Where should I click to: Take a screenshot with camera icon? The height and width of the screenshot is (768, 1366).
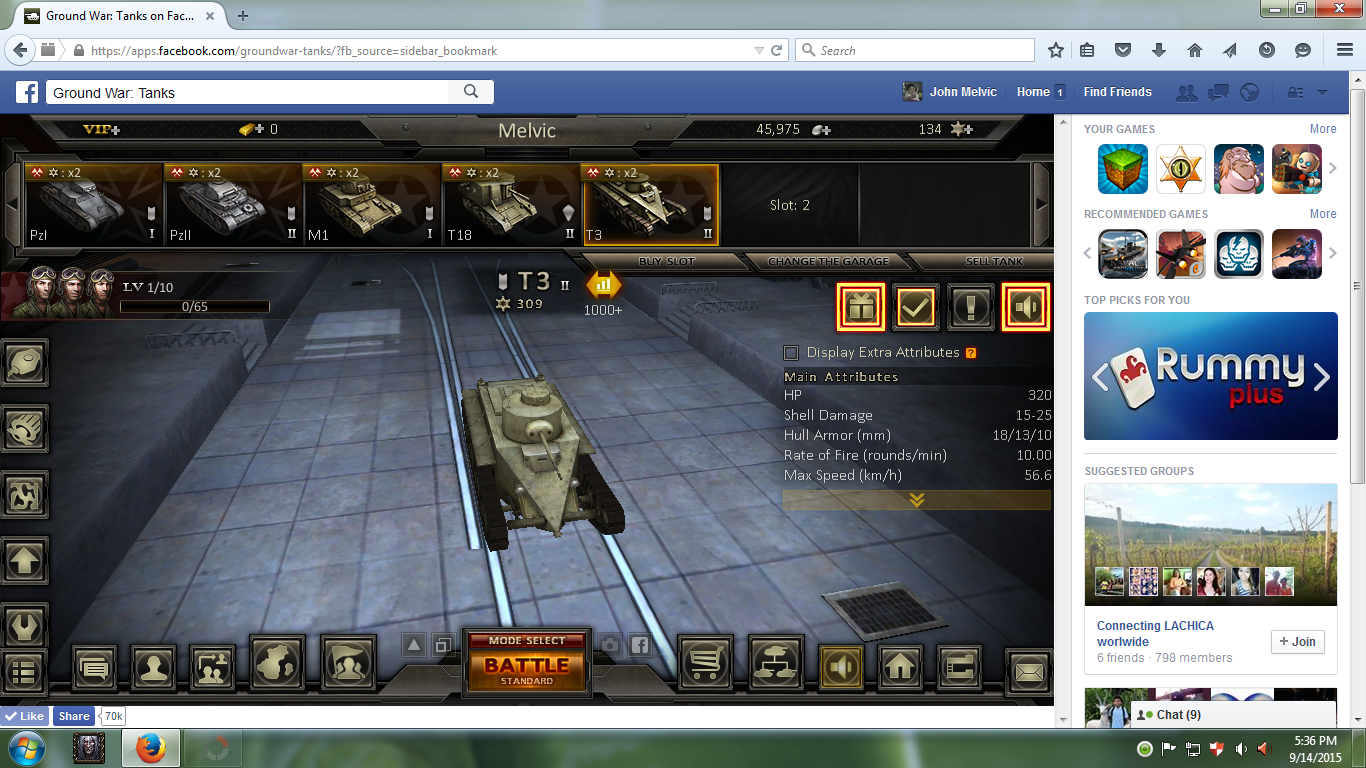click(609, 645)
